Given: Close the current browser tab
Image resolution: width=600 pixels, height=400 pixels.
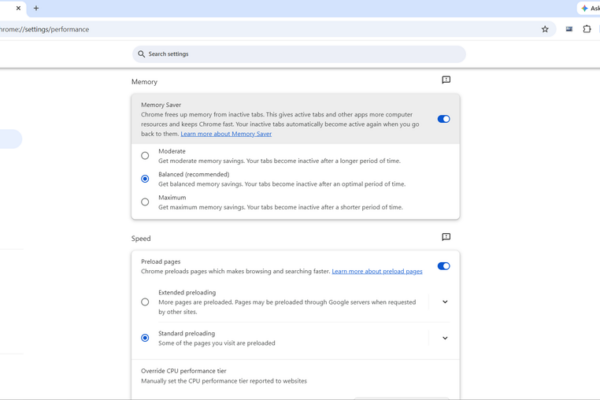Looking at the screenshot, I should (x=18, y=8).
